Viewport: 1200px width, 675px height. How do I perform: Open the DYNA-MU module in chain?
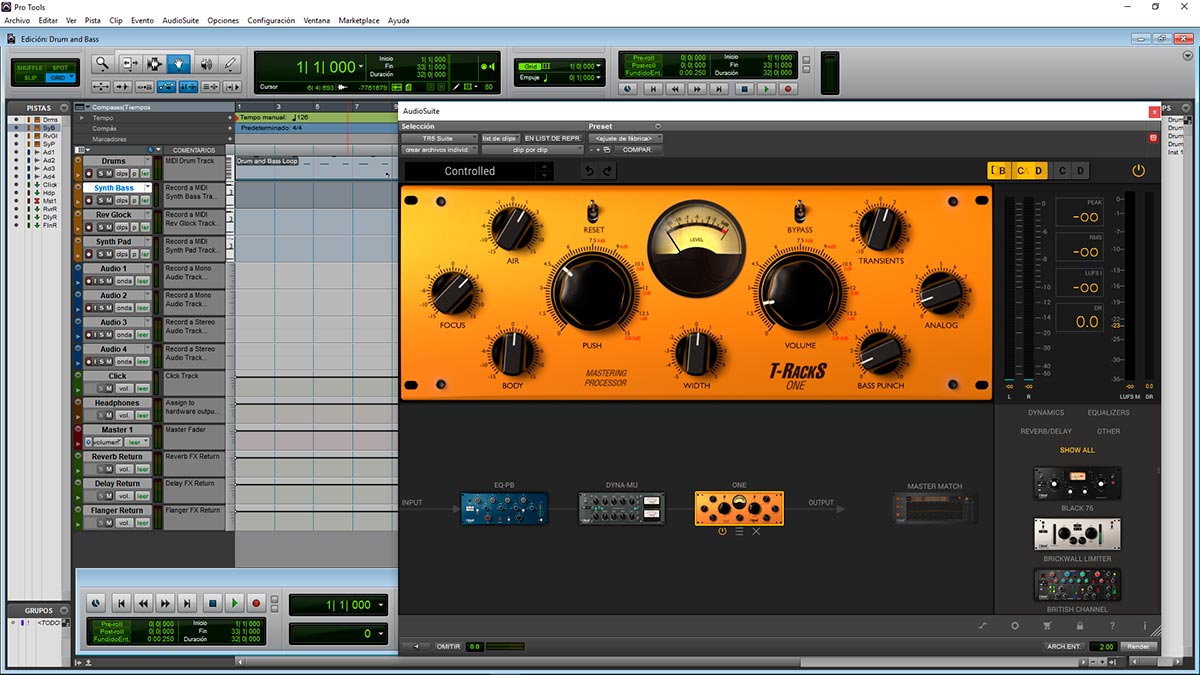pos(622,508)
